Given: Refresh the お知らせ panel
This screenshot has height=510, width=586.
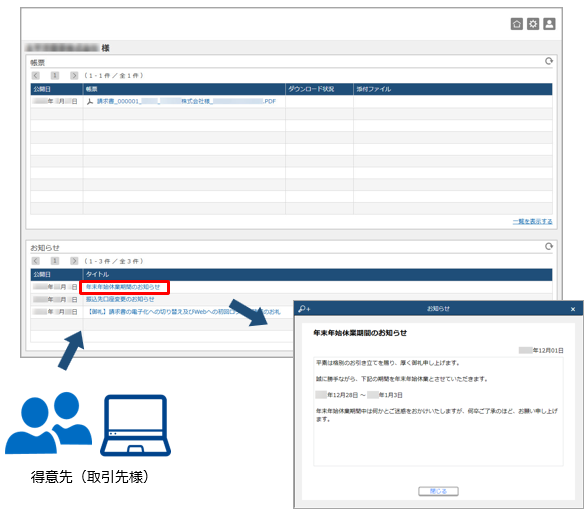Looking at the screenshot, I should [x=548, y=247].
